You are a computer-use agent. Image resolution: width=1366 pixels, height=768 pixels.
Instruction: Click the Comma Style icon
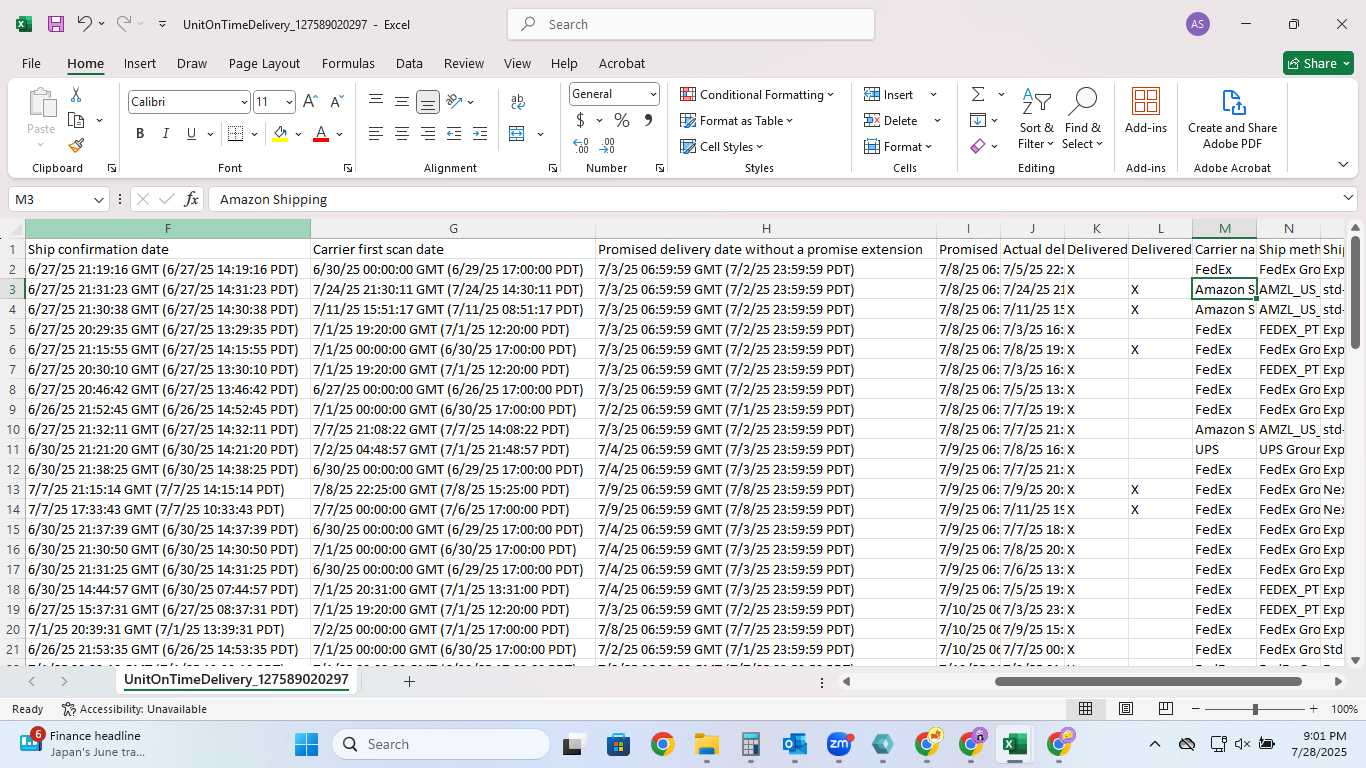tap(648, 120)
